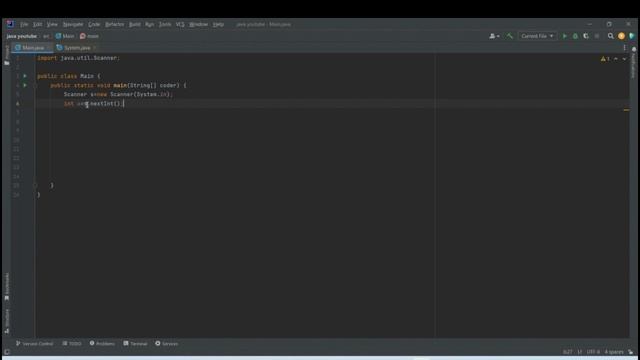Toggle tool window bars icon

(7, 352)
